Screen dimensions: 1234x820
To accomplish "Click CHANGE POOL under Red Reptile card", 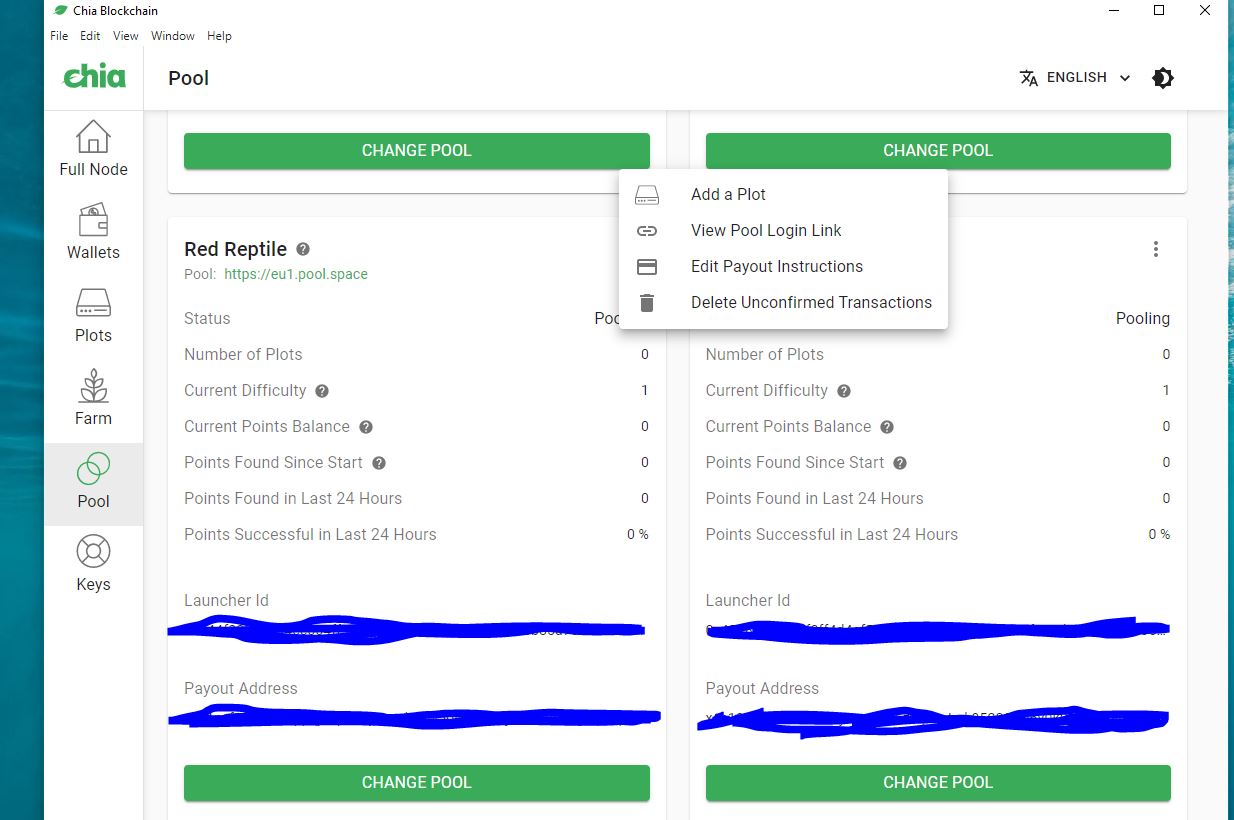I will 417,783.
